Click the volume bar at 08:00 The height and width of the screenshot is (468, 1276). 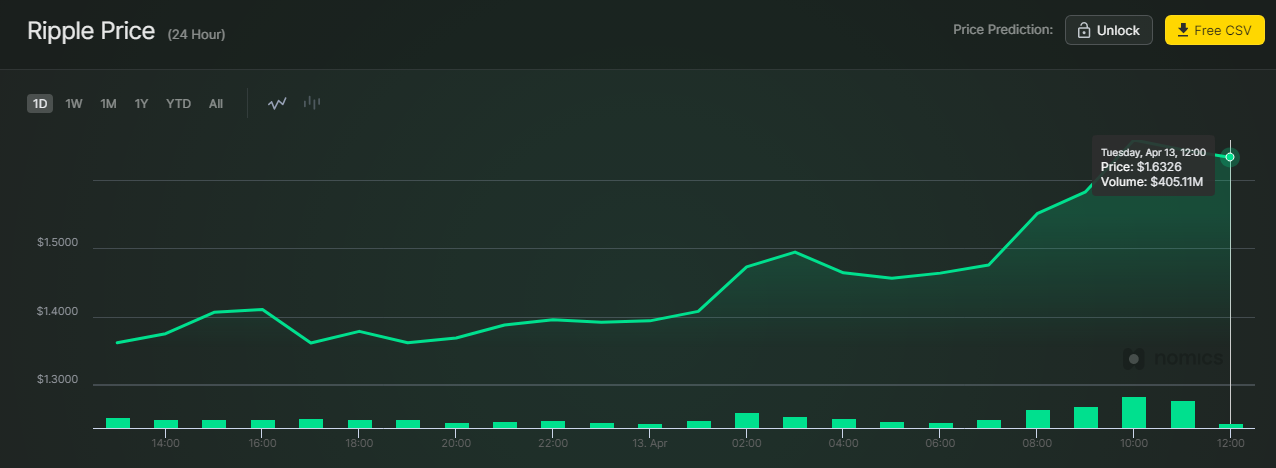tap(1037, 419)
